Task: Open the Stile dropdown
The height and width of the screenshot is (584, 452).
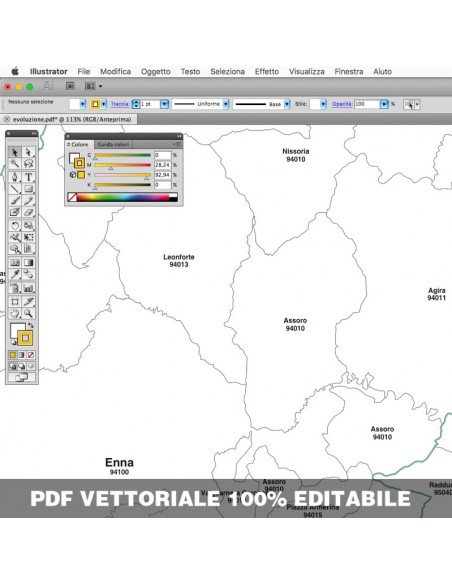Action: (323, 104)
